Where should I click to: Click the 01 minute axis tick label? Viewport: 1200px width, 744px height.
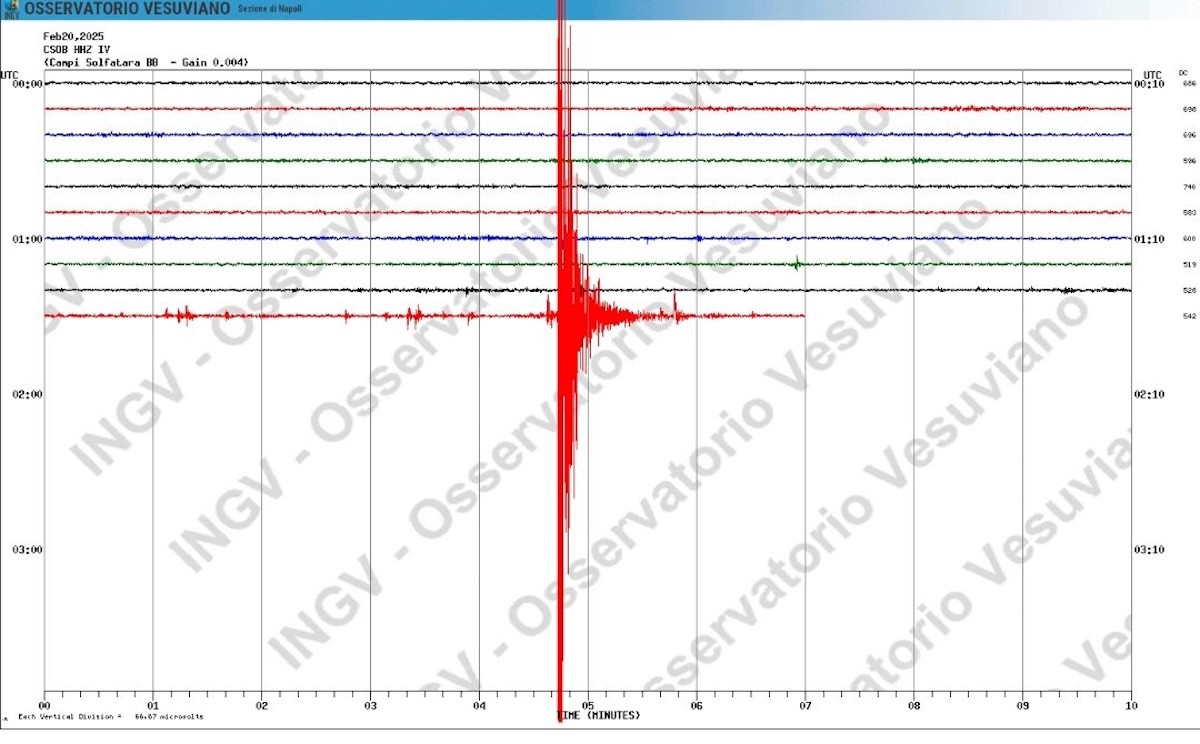153,705
